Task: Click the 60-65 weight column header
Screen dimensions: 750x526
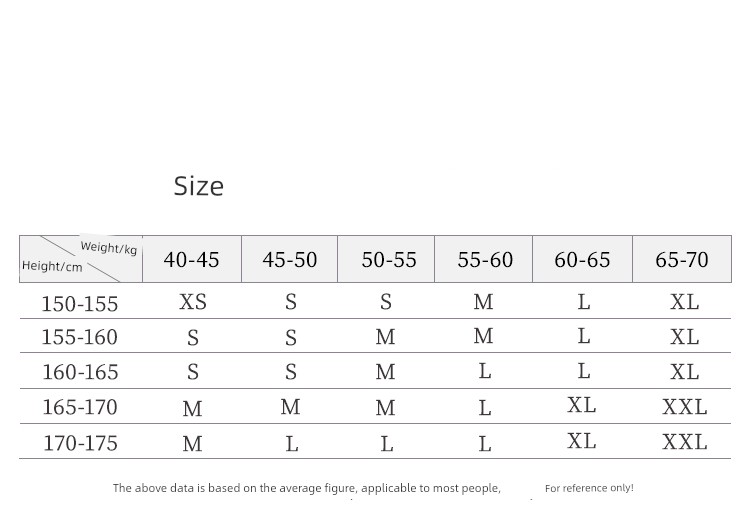Action: click(583, 260)
